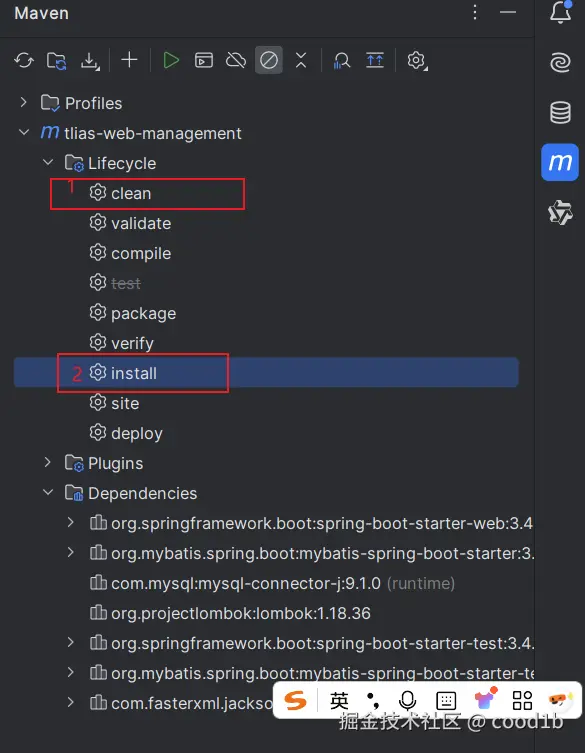585x753 pixels.
Task: Open Maven settings gear in toolbar
Action: (416, 61)
